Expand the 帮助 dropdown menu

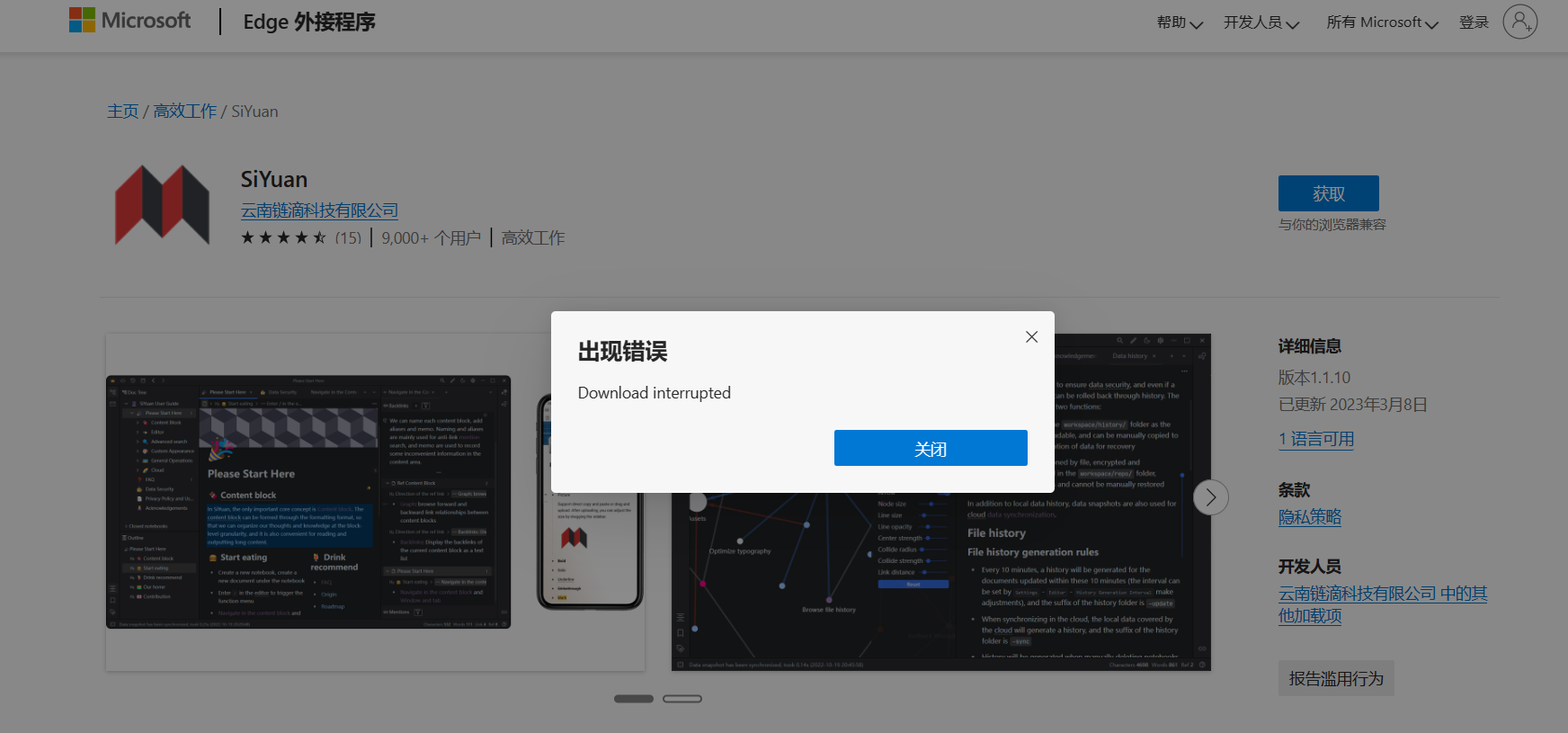pyautogui.click(x=1180, y=22)
